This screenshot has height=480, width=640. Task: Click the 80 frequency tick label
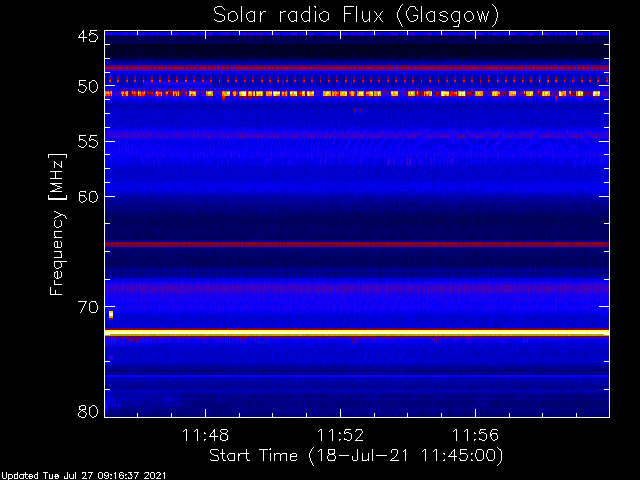tap(88, 411)
